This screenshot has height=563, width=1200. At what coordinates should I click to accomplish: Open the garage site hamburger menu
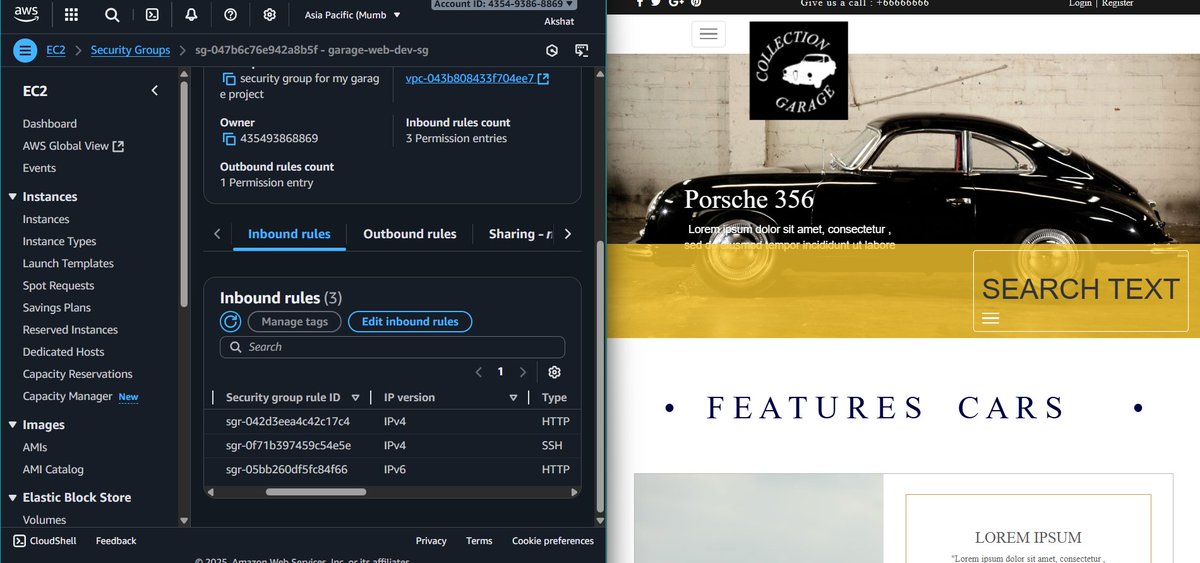pyautogui.click(x=709, y=34)
